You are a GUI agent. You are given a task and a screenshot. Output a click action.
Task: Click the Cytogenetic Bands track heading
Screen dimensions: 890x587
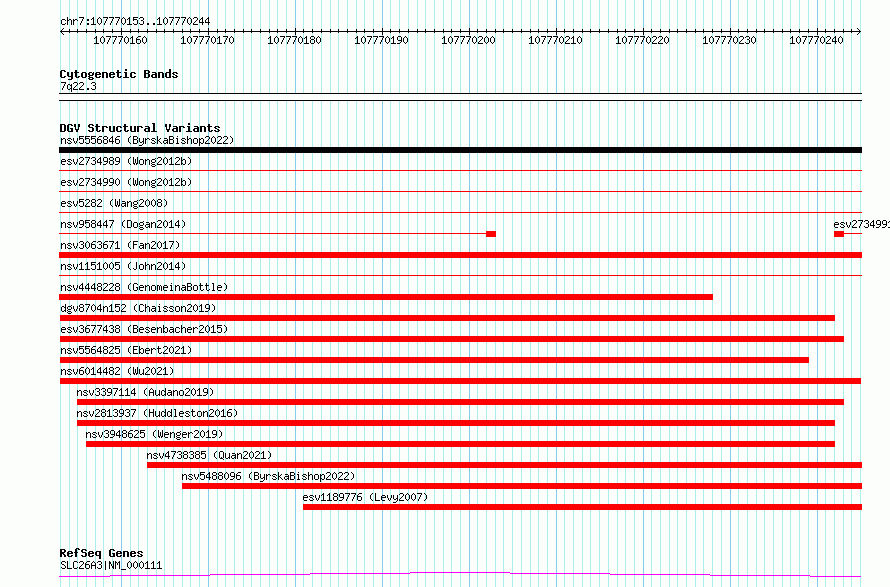tap(119, 74)
